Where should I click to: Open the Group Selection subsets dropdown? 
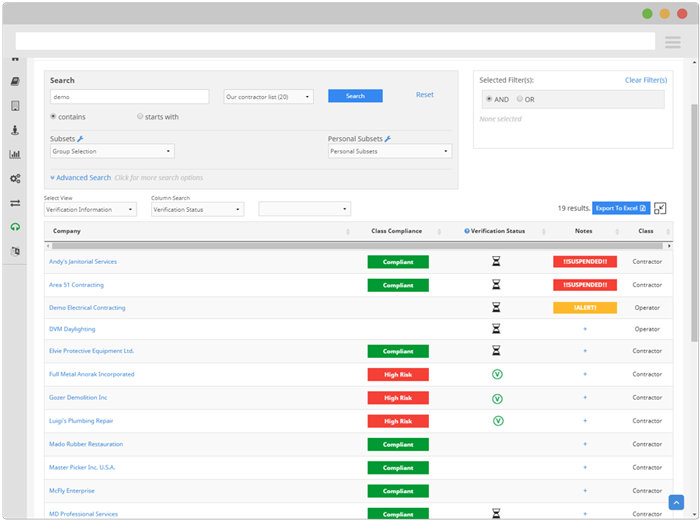pyautogui.click(x=112, y=151)
